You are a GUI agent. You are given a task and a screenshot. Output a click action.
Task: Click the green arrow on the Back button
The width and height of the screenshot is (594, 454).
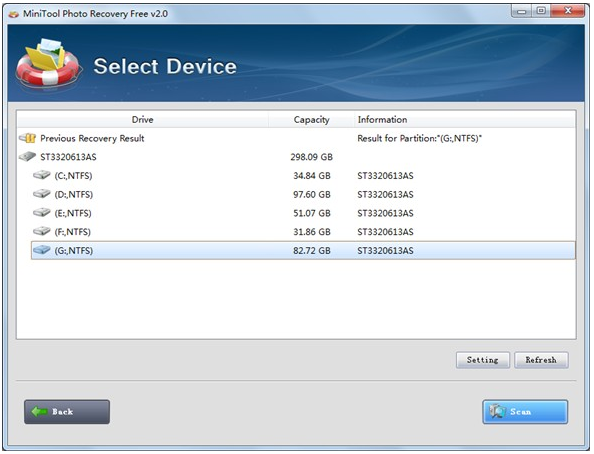point(39,412)
